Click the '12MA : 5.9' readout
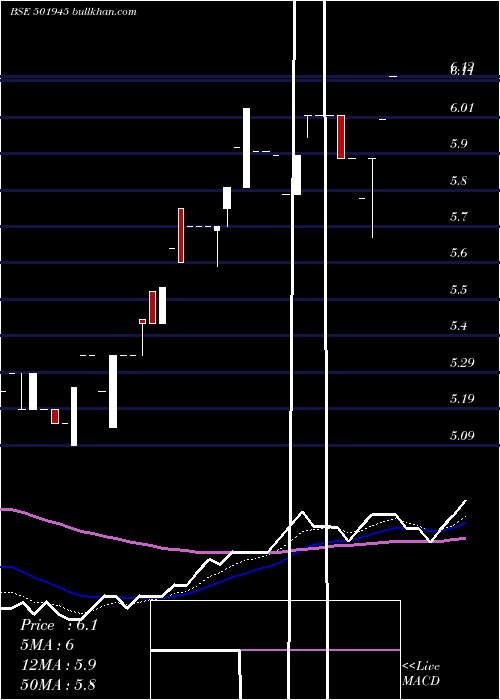This screenshot has width=500, height=700. pos(58,665)
